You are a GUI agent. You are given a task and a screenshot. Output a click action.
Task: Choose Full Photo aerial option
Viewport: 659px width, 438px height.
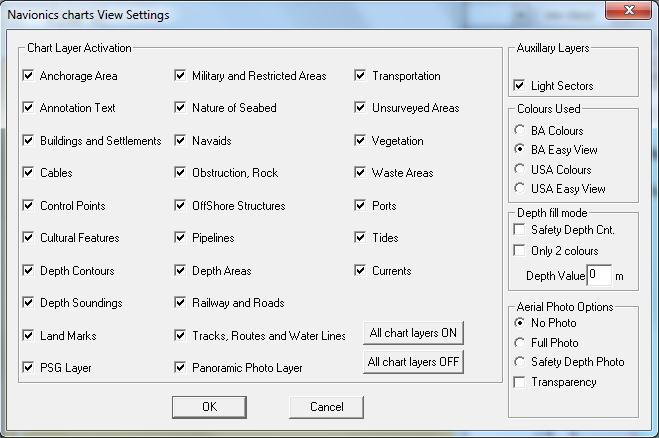point(519,343)
